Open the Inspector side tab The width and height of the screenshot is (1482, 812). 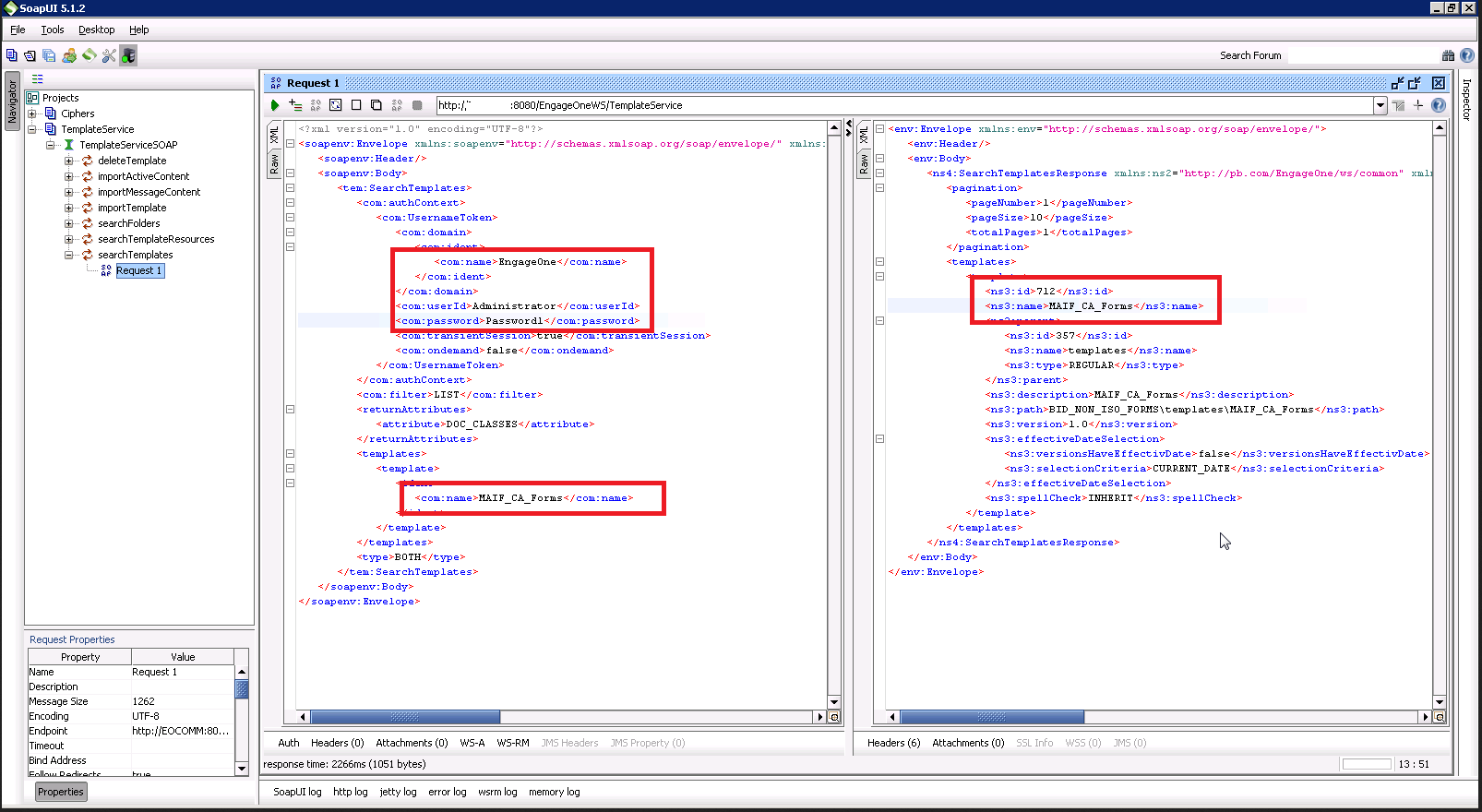click(x=1466, y=100)
